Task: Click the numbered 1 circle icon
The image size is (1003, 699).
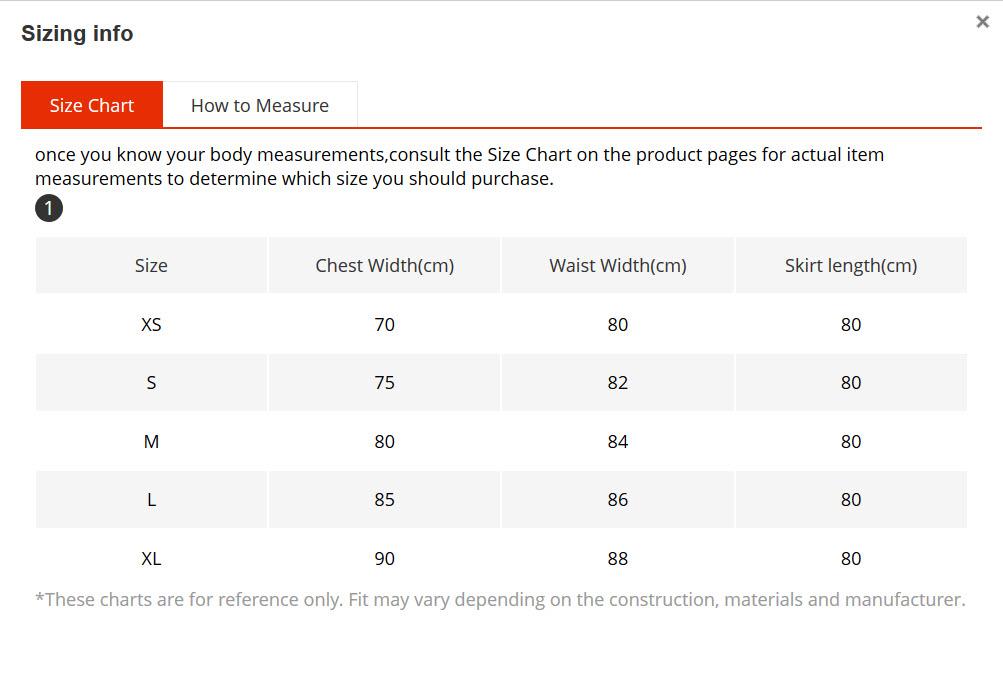Action: coord(49,209)
